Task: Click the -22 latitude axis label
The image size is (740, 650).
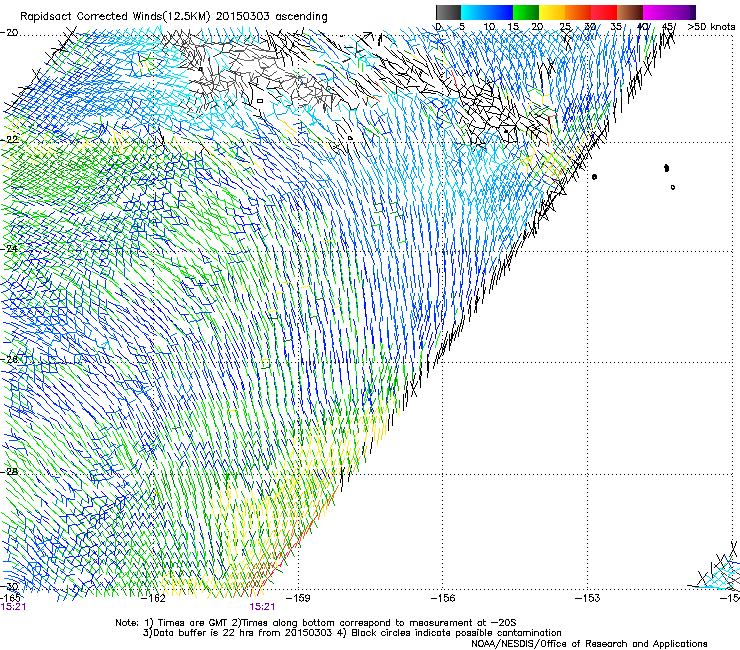Action: click(x=9, y=140)
